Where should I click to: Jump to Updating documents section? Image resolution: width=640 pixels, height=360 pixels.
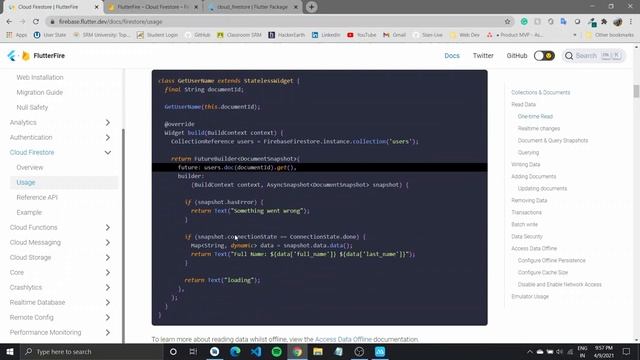tap(542, 189)
